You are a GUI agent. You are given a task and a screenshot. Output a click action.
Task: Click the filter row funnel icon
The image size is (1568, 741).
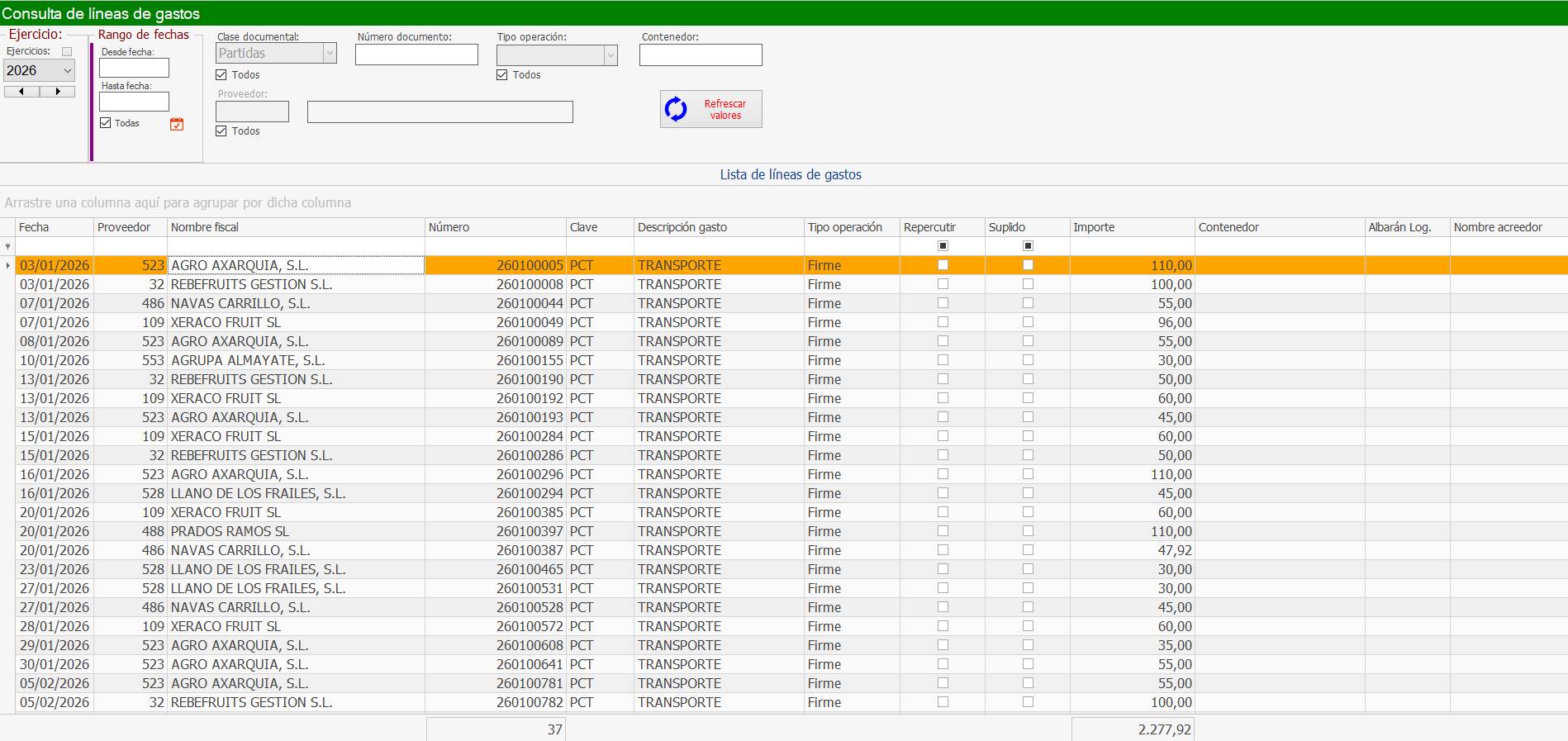8,246
